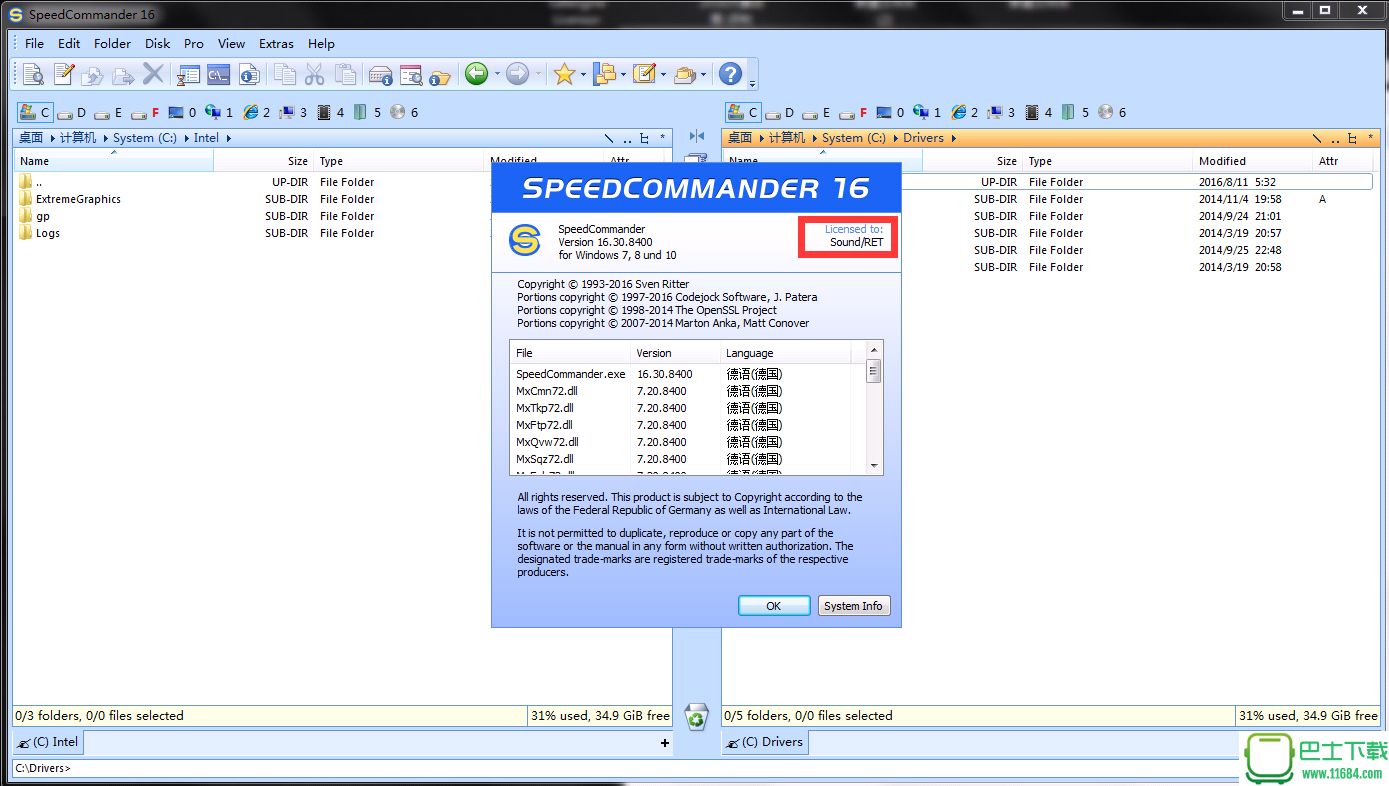The width and height of the screenshot is (1389, 786).
Task: Open desktop item 0 in right drive bar
Action: tap(890, 113)
